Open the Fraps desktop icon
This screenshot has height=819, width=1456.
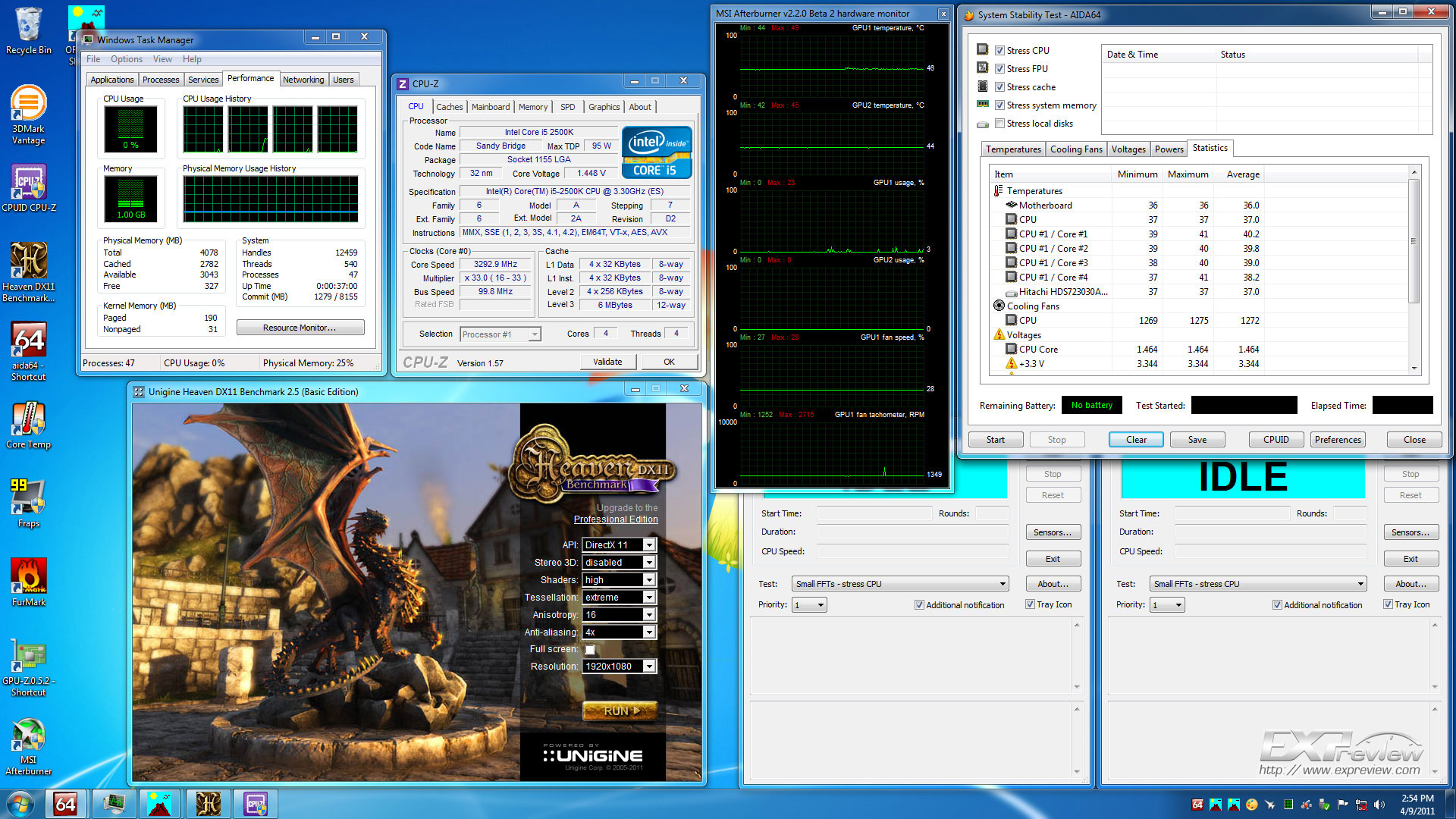coord(29,503)
